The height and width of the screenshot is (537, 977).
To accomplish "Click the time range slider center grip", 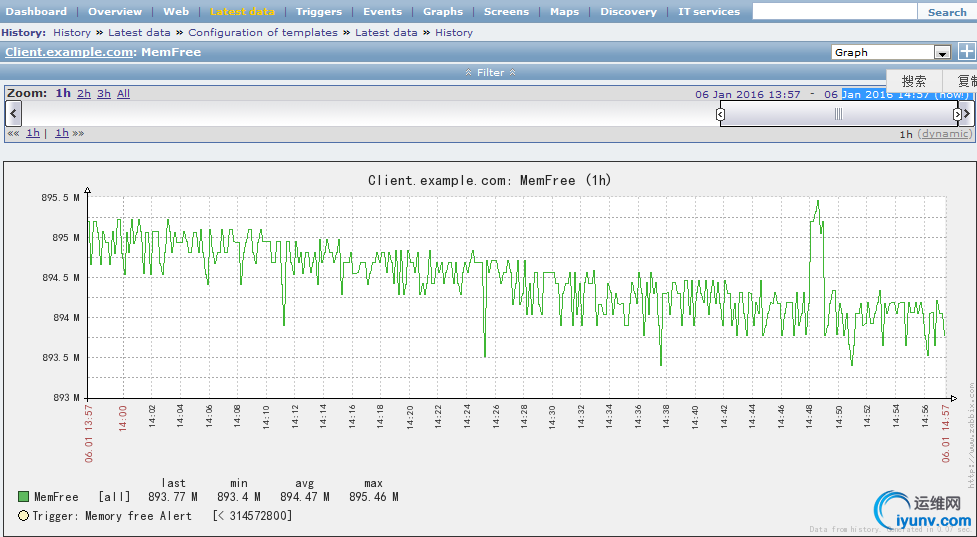I will click(838, 114).
